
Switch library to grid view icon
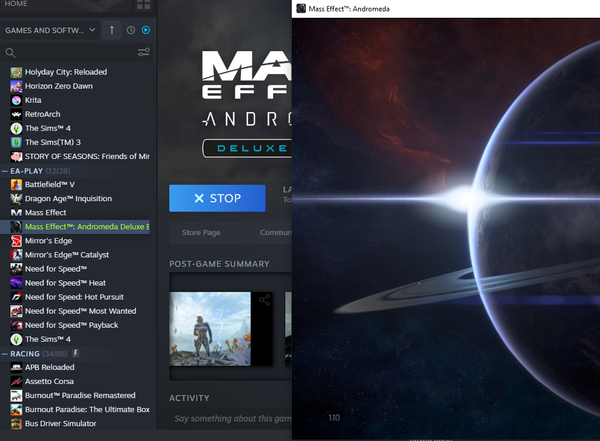click(143, 5)
